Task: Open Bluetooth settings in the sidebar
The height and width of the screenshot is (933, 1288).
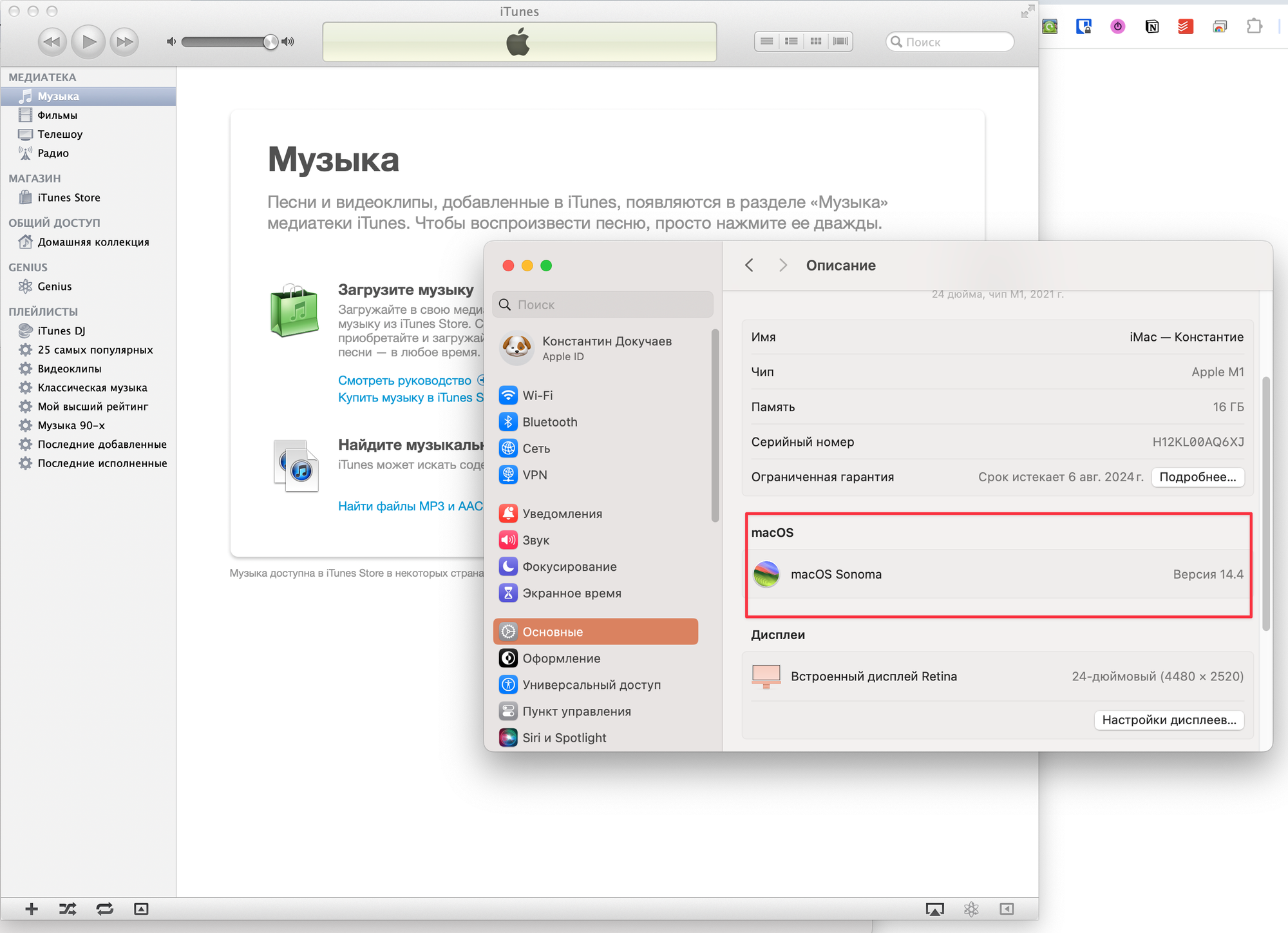Action: 549,422
